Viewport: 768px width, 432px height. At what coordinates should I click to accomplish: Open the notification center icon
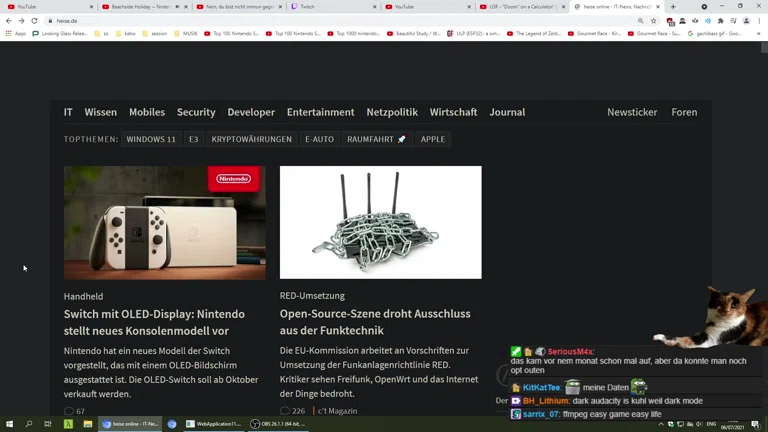coord(755,425)
